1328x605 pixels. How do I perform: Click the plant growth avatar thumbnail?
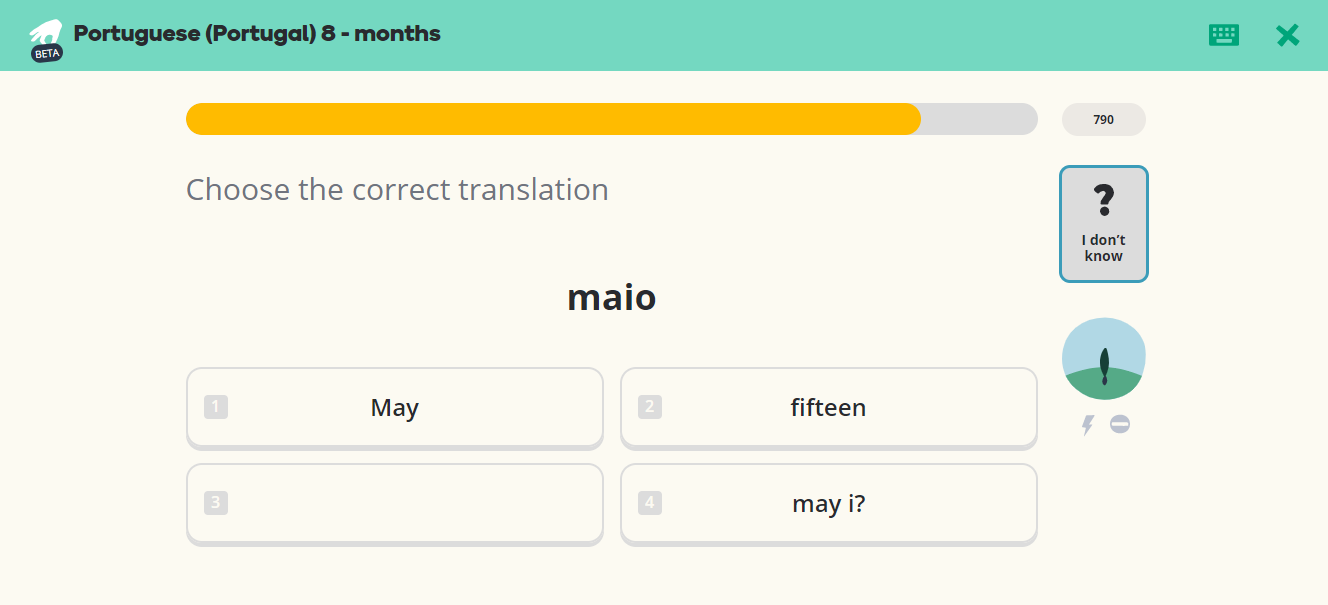tap(1104, 359)
